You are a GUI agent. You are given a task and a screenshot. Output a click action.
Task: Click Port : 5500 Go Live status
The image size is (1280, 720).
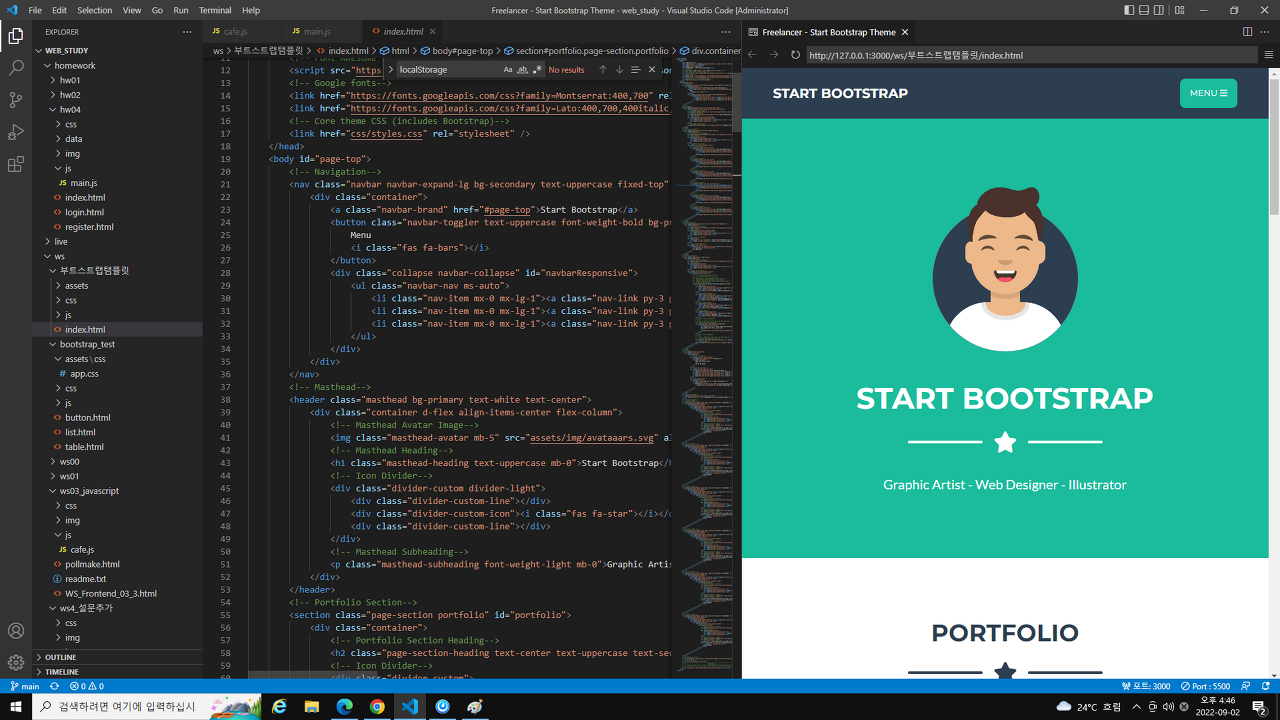[x=1205, y=686]
